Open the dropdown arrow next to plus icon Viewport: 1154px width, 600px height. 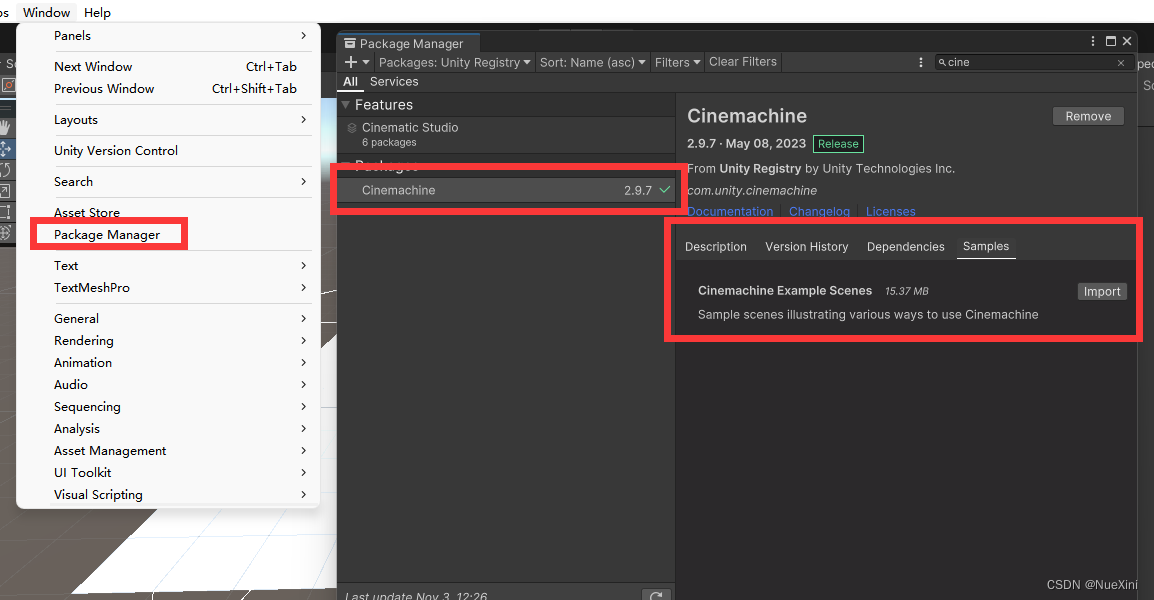pos(366,63)
